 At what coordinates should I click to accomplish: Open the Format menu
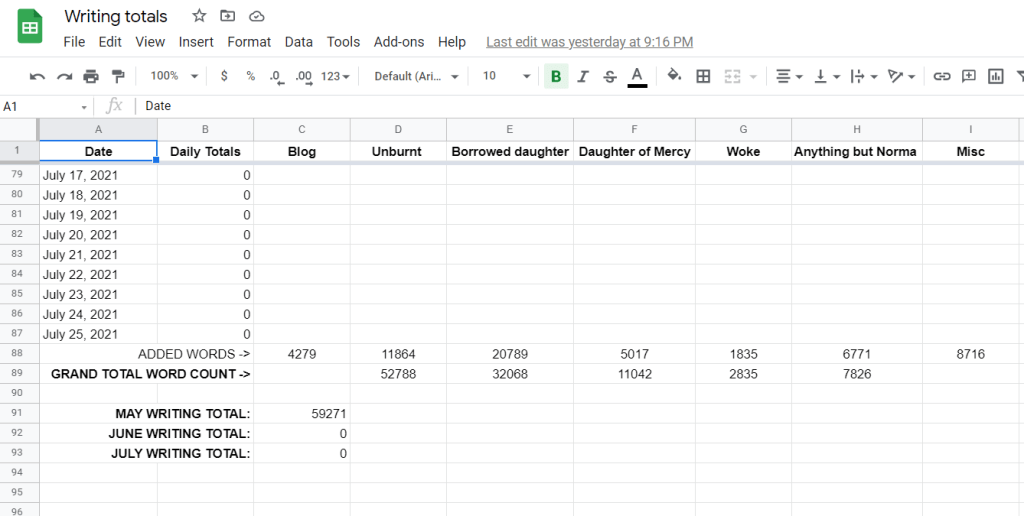point(249,42)
